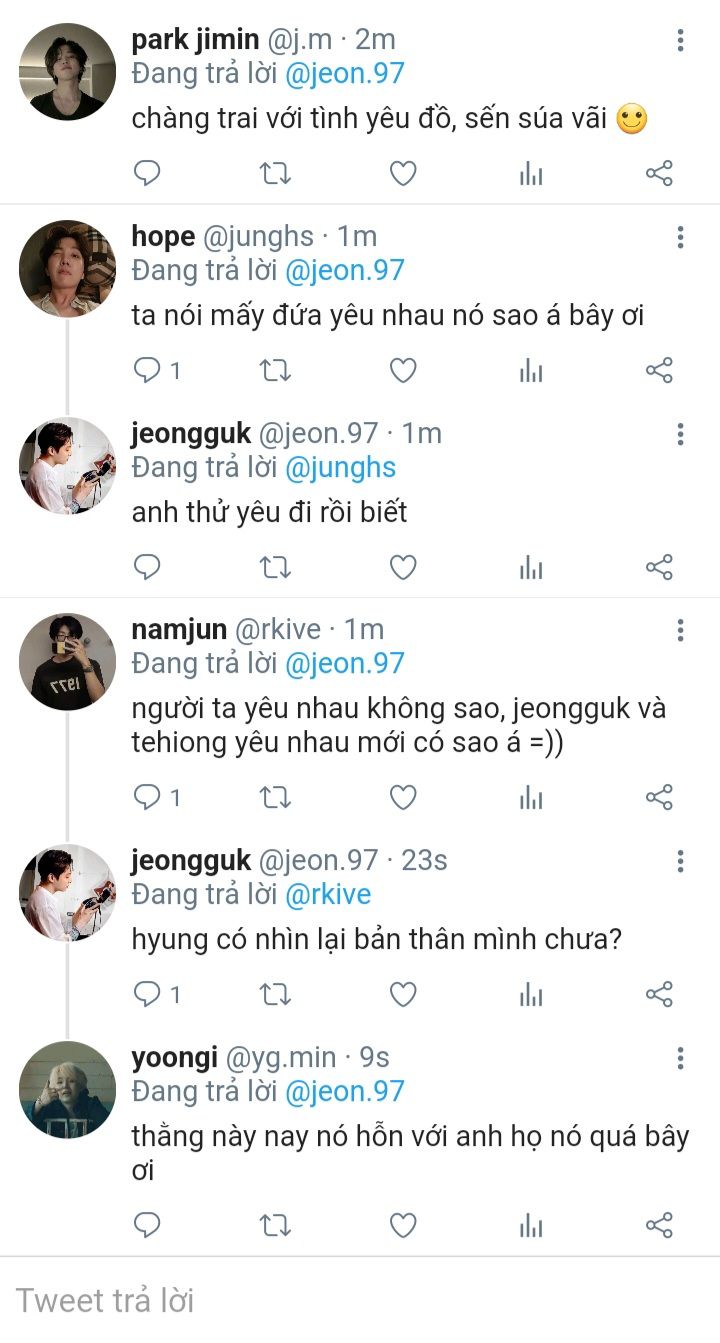Open overflow menu on yoongi's tweet

click(x=680, y=1058)
